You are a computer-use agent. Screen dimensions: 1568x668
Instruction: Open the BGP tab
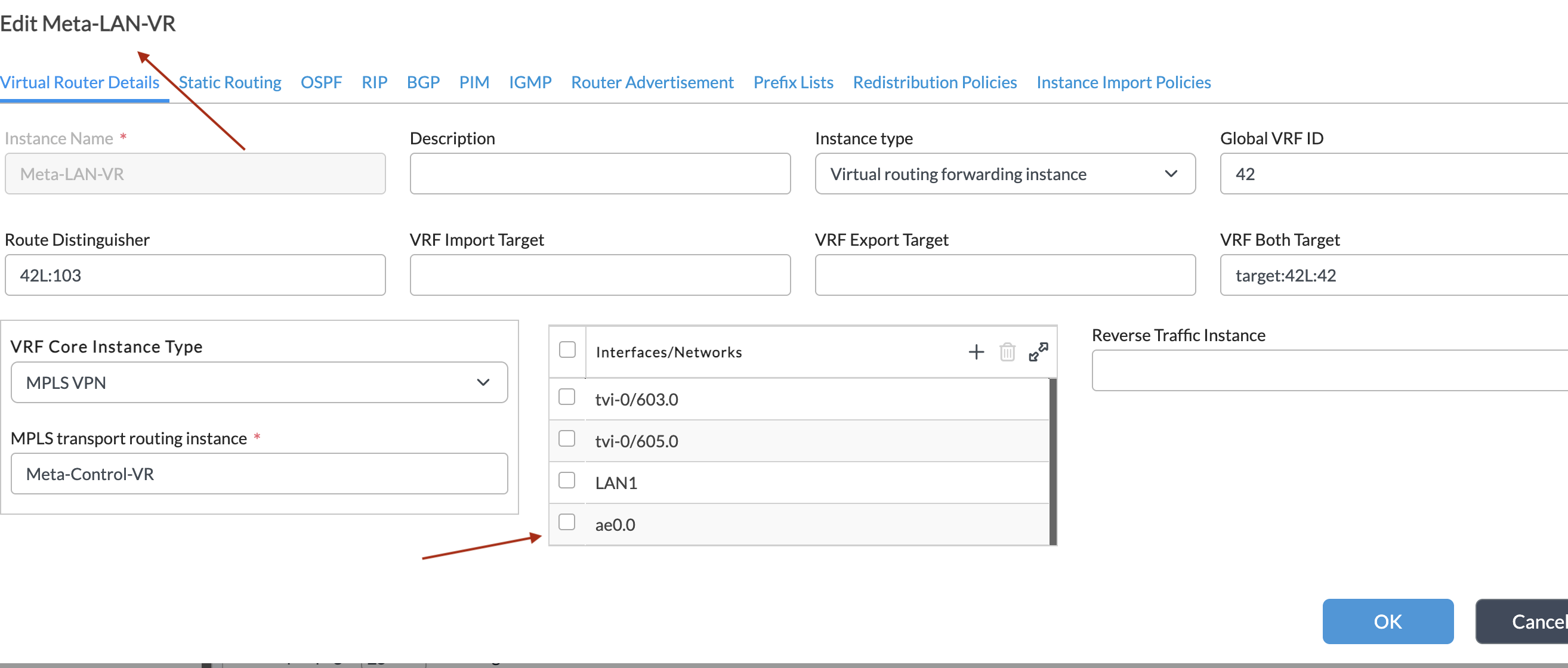422,82
